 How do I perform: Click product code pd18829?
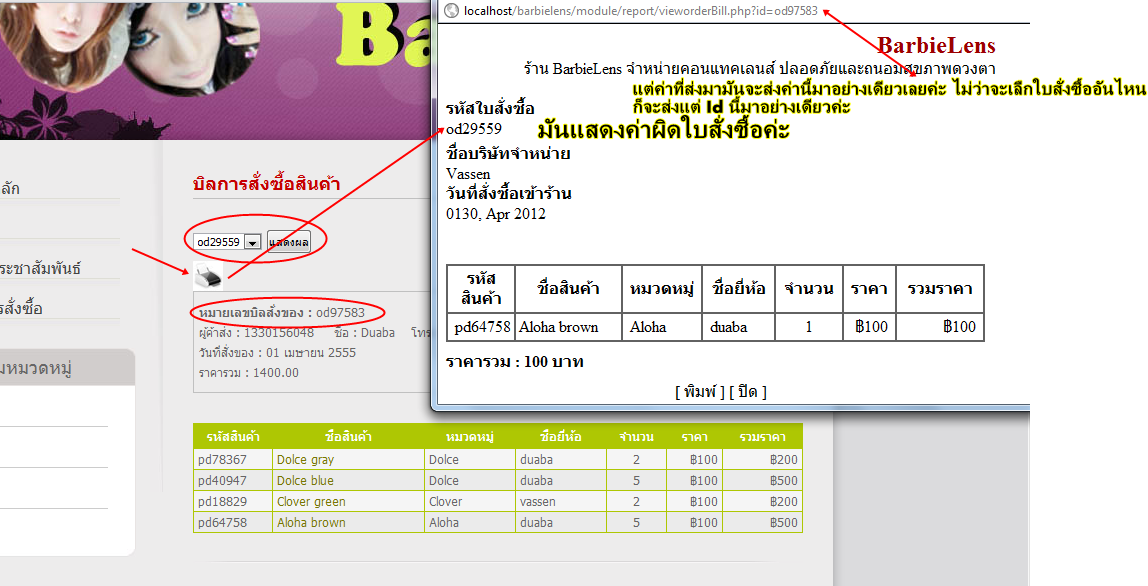click(x=223, y=502)
